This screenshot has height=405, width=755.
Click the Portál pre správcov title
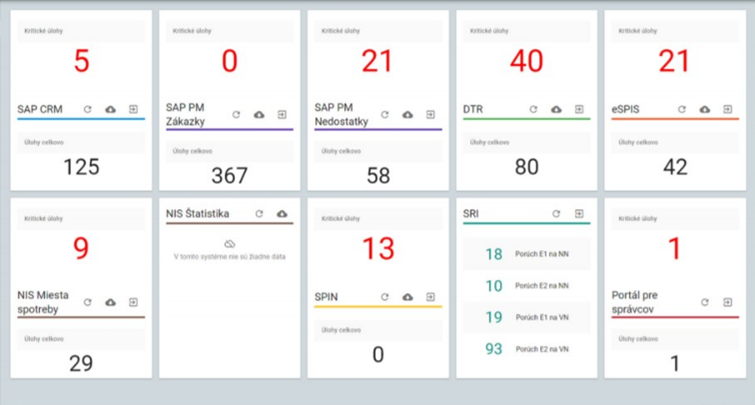point(635,302)
